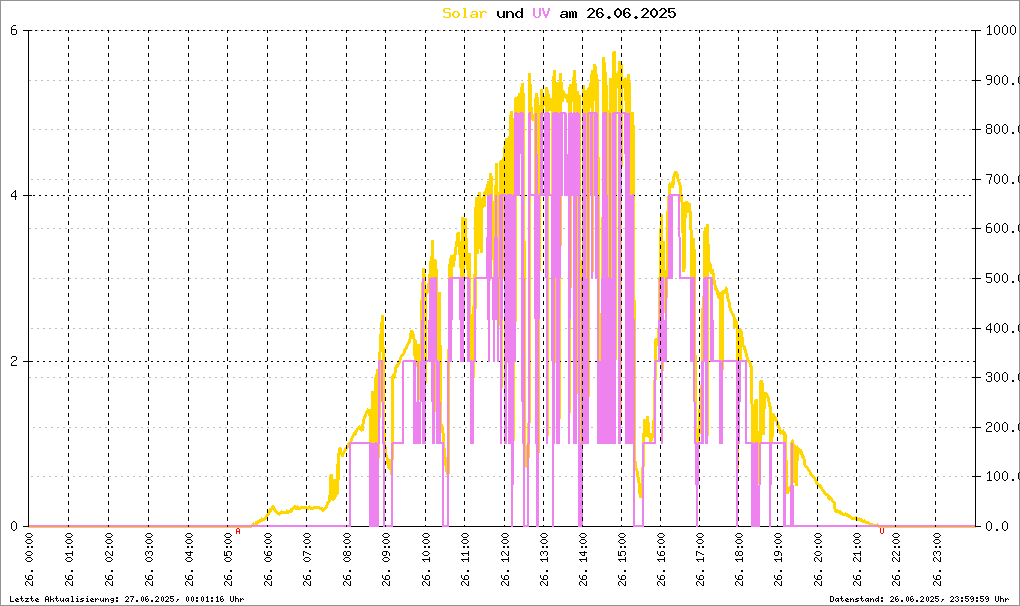Image resolution: width=1020 pixels, height=606 pixels.
Task: Click the time label '26. 04:00'
Action: point(189,560)
